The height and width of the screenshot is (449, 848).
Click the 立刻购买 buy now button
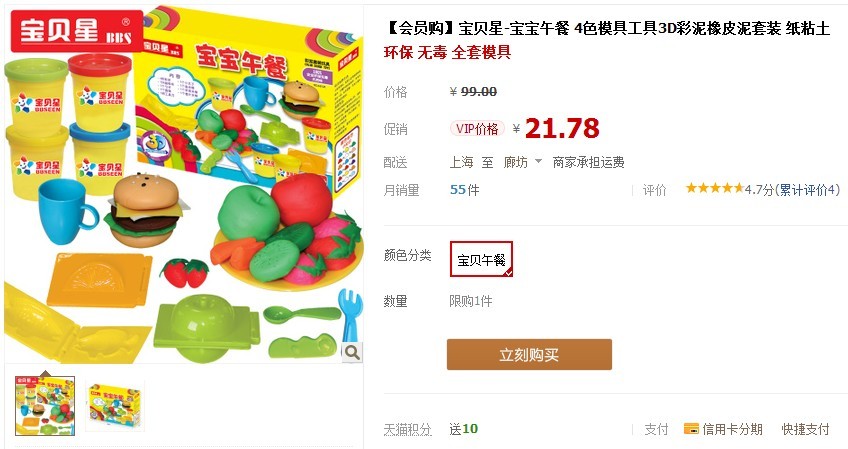coord(529,355)
